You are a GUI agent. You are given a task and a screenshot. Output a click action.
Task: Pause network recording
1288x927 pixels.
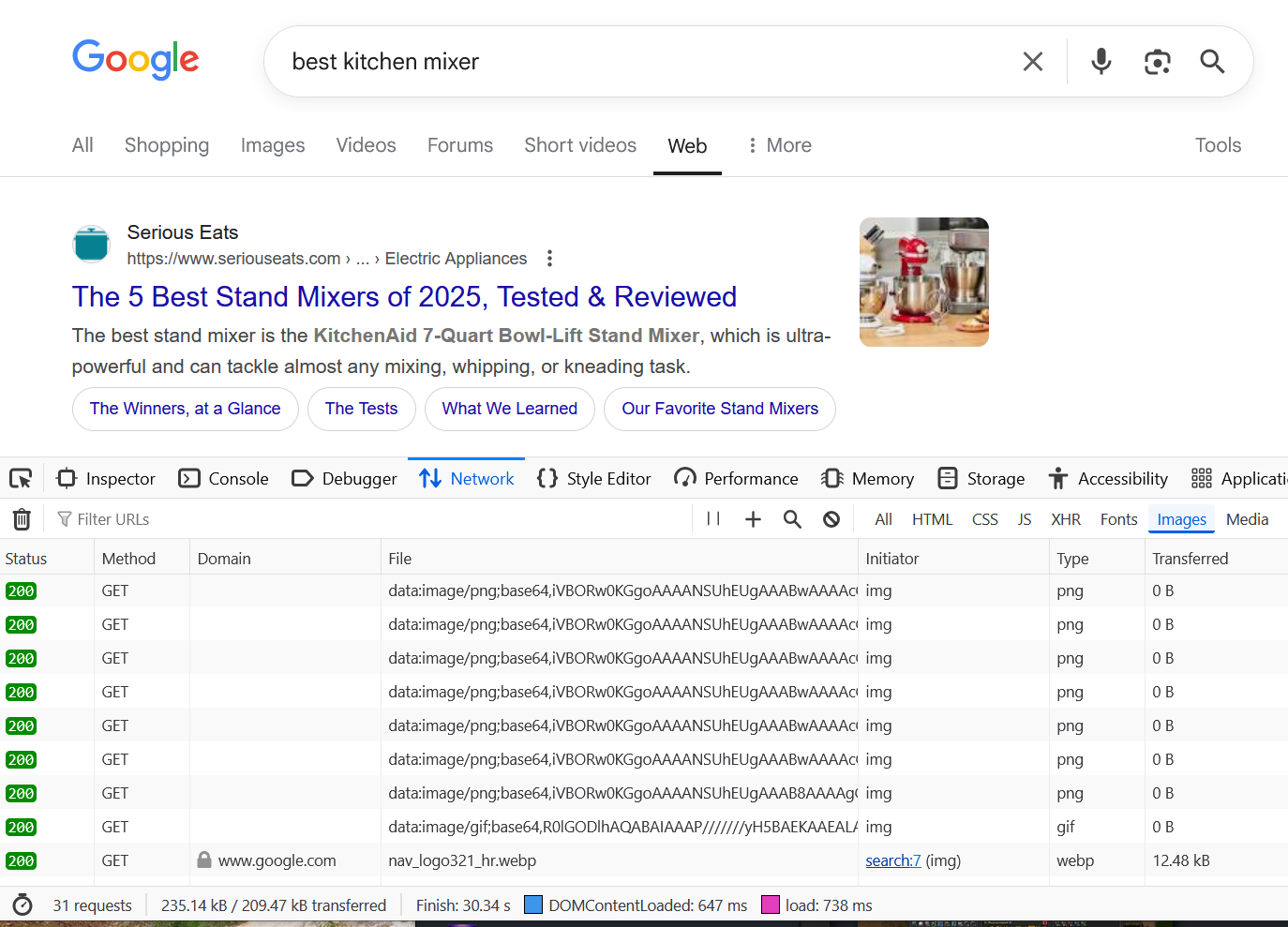pyautogui.click(x=713, y=519)
